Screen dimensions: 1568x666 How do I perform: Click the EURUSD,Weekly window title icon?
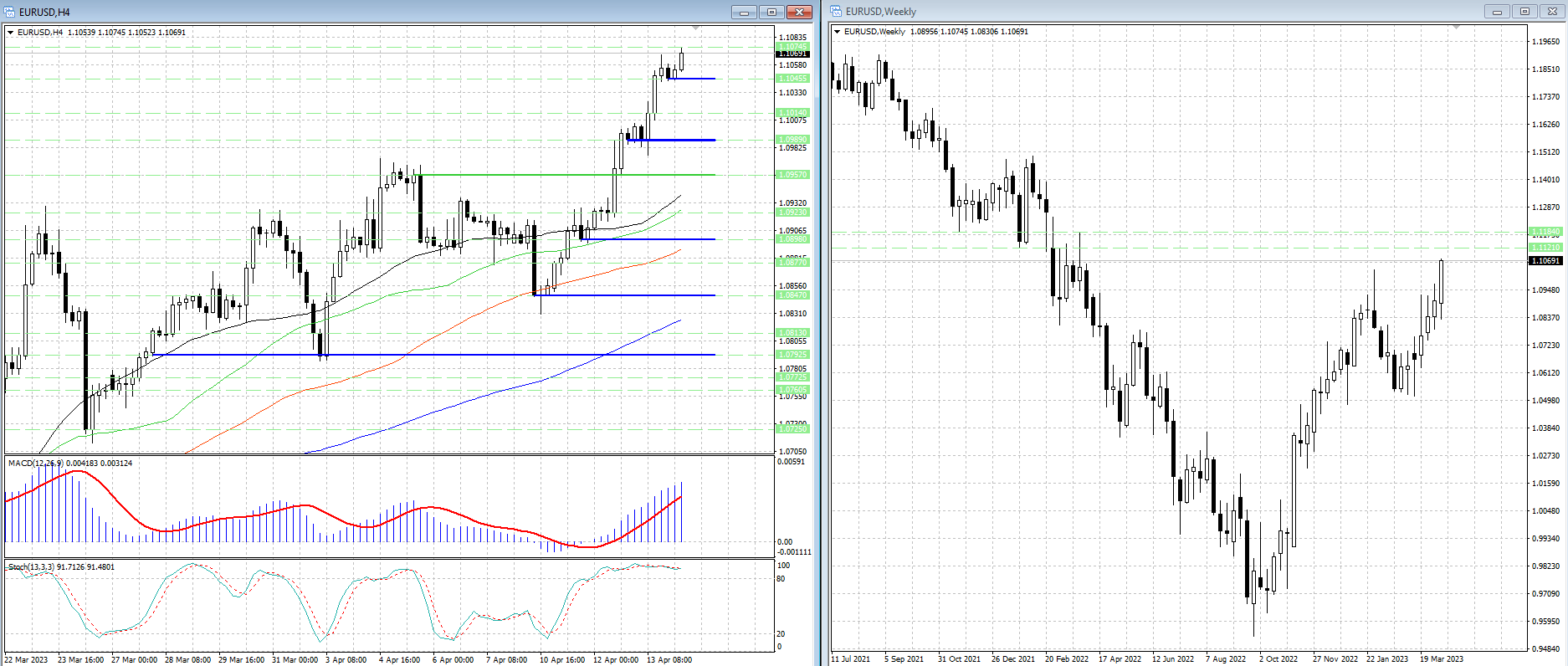(837, 12)
